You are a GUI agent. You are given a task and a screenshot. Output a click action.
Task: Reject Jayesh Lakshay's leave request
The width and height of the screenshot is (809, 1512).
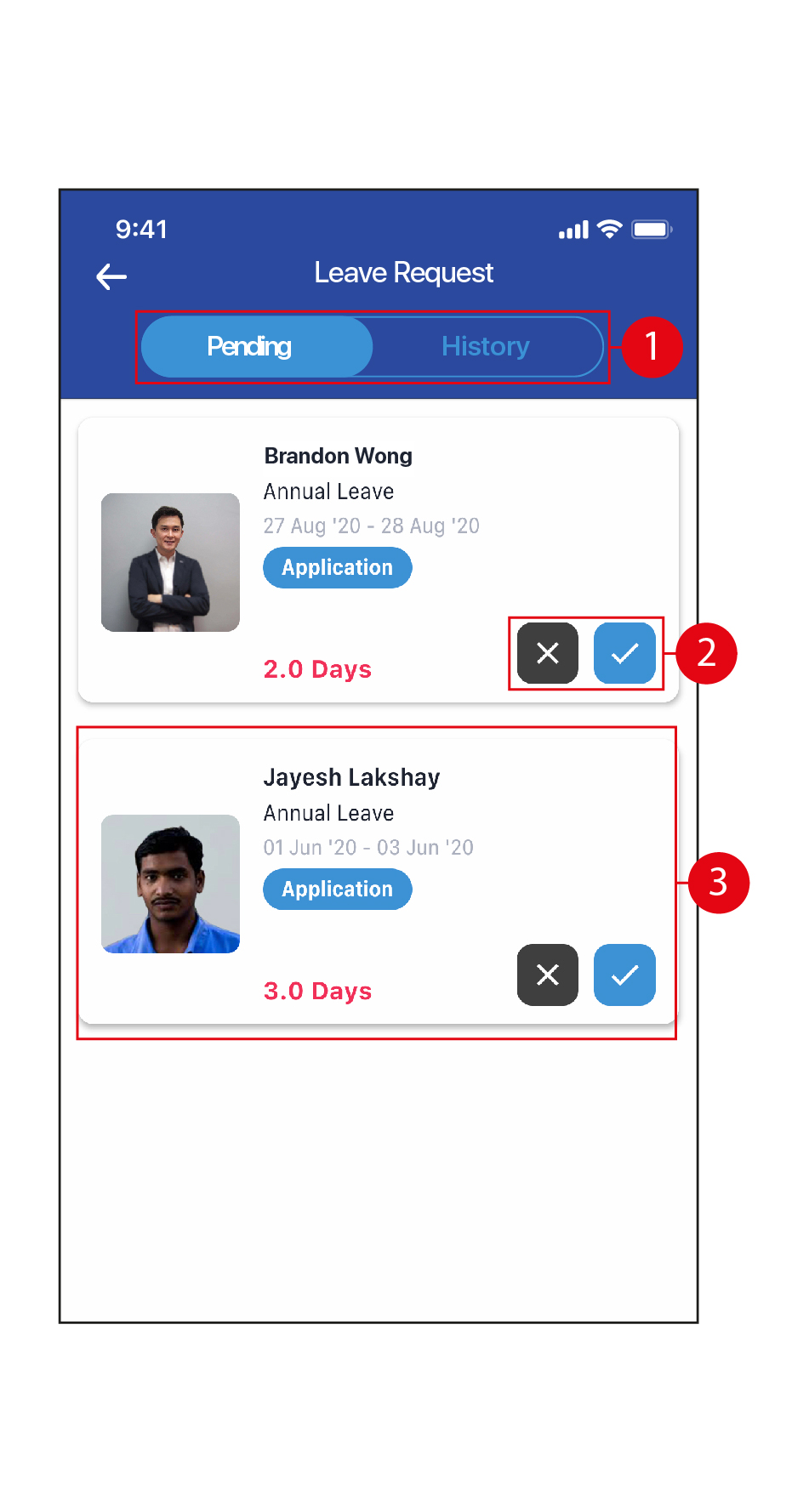coord(548,975)
